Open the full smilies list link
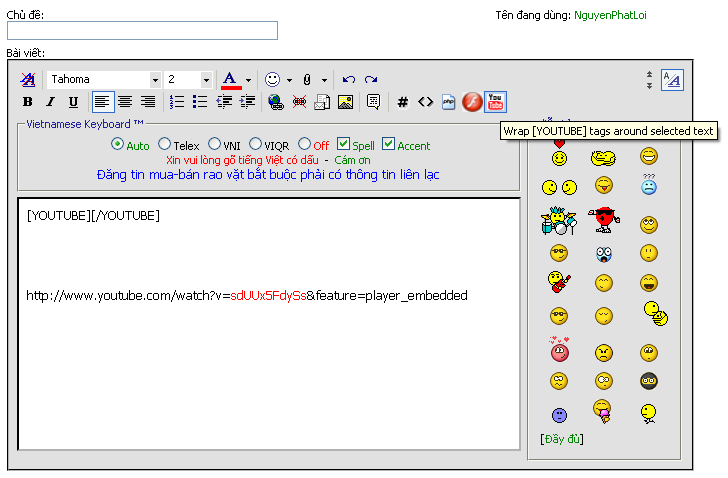Viewport: 728px width, 478px height. [x=561, y=439]
